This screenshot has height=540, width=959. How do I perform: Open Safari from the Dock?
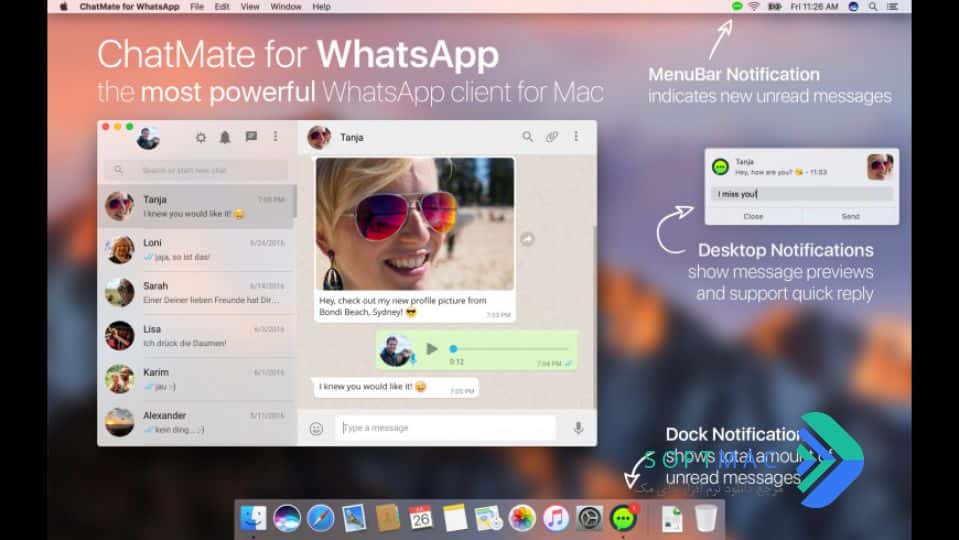[x=320, y=519]
